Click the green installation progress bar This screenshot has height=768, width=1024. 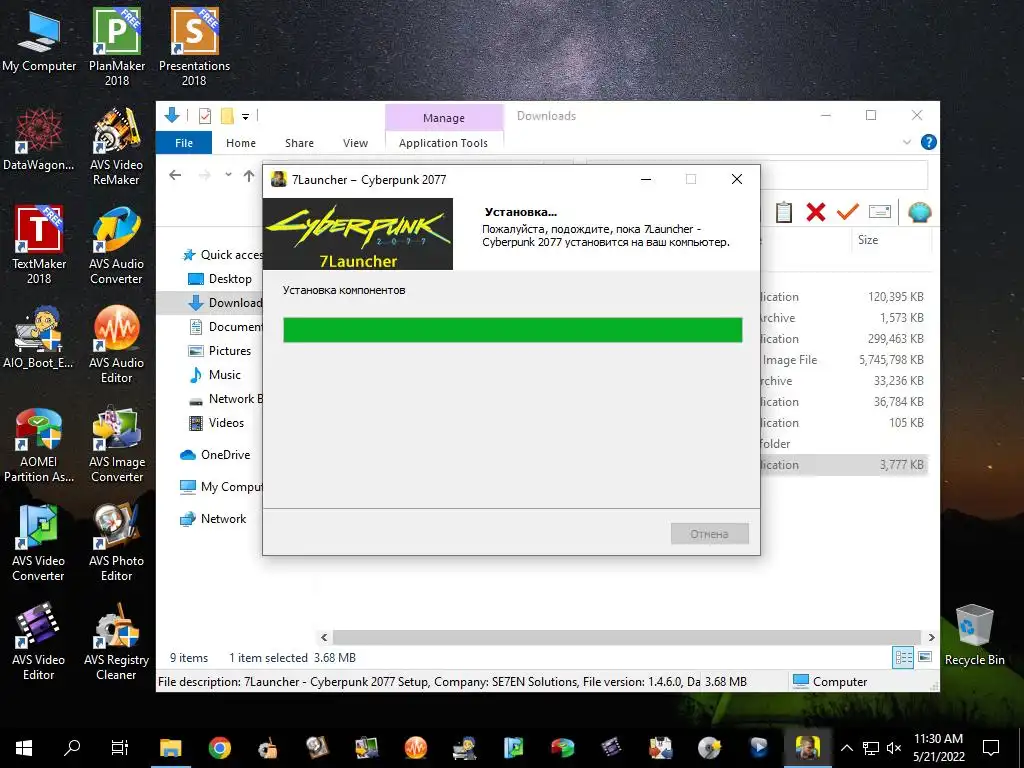(513, 330)
